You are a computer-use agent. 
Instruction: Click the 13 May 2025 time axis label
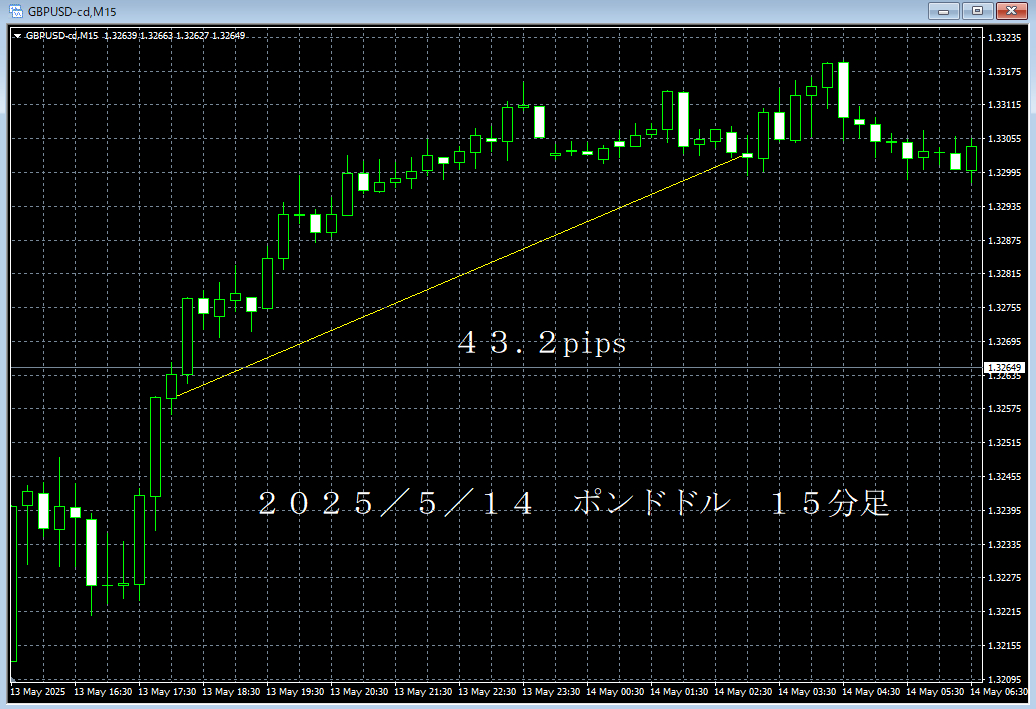(x=37, y=692)
